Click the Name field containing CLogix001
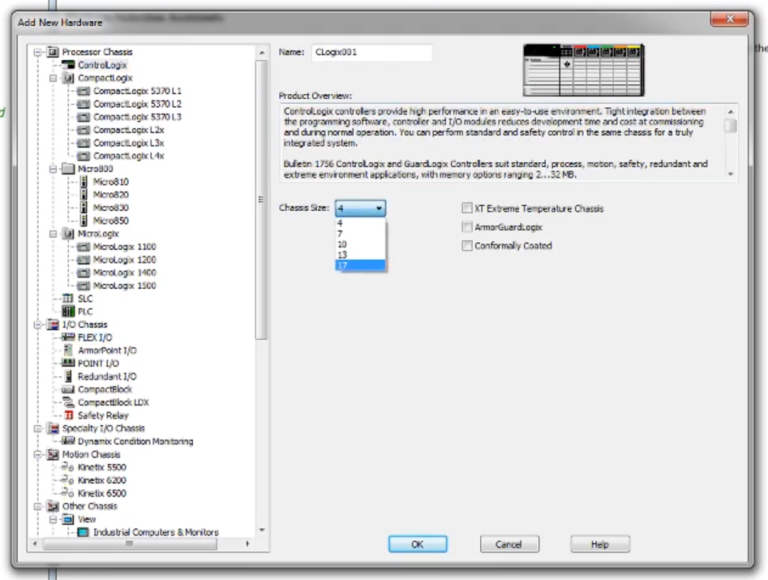 coord(372,52)
